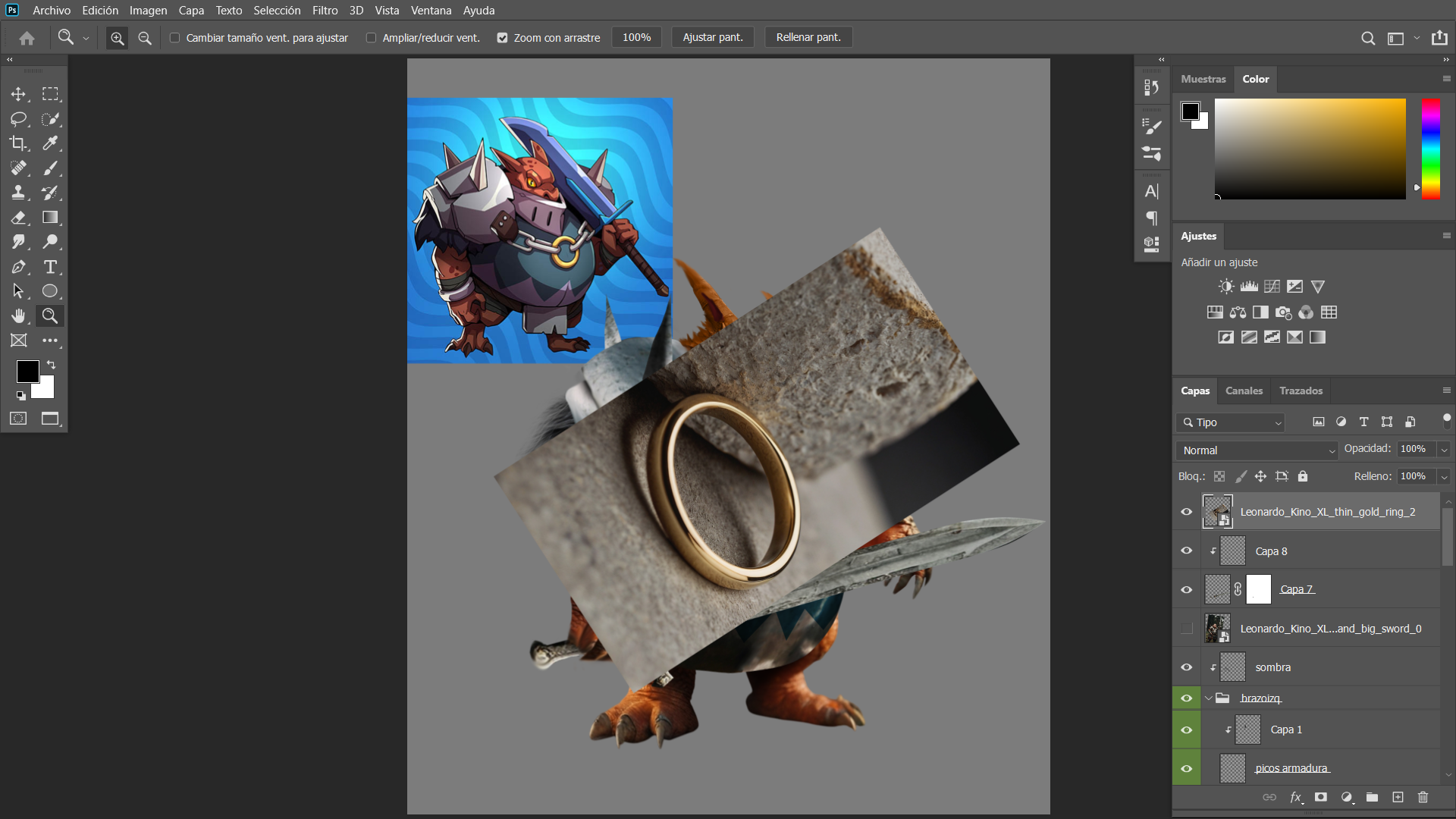1456x819 pixels.
Task: Open the blend mode Normal dropdown
Action: (1257, 450)
